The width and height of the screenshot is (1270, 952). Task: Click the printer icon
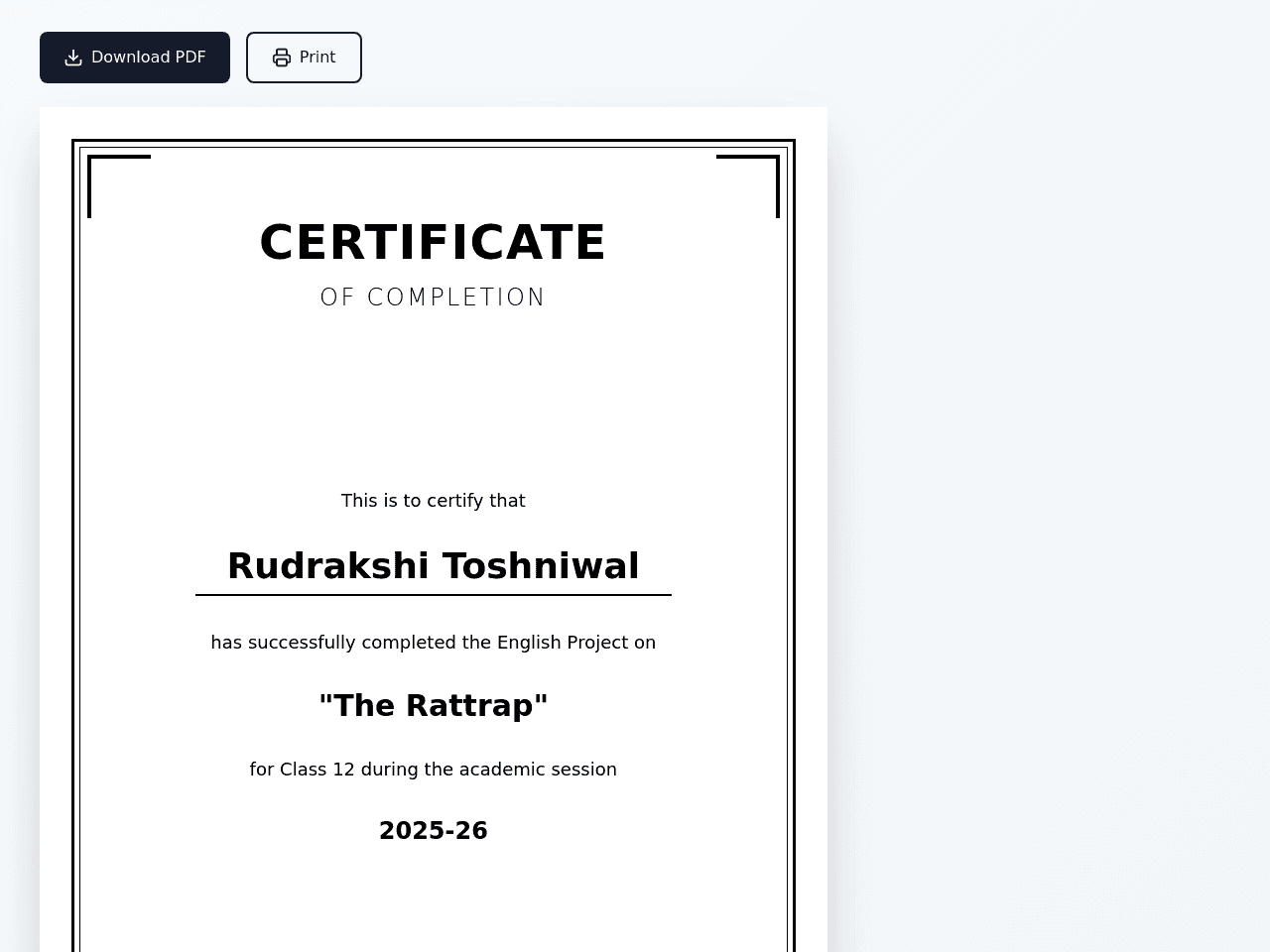click(x=282, y=58)
